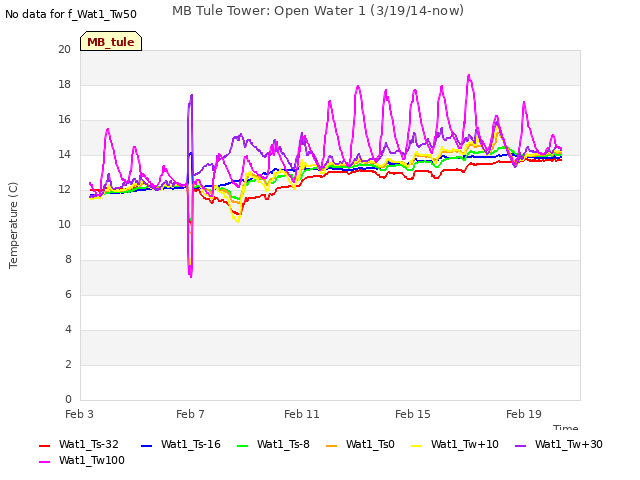Screen dimensions: 640x480
Task: Click the 2 y-axis tick label
Action: point(68,364)
